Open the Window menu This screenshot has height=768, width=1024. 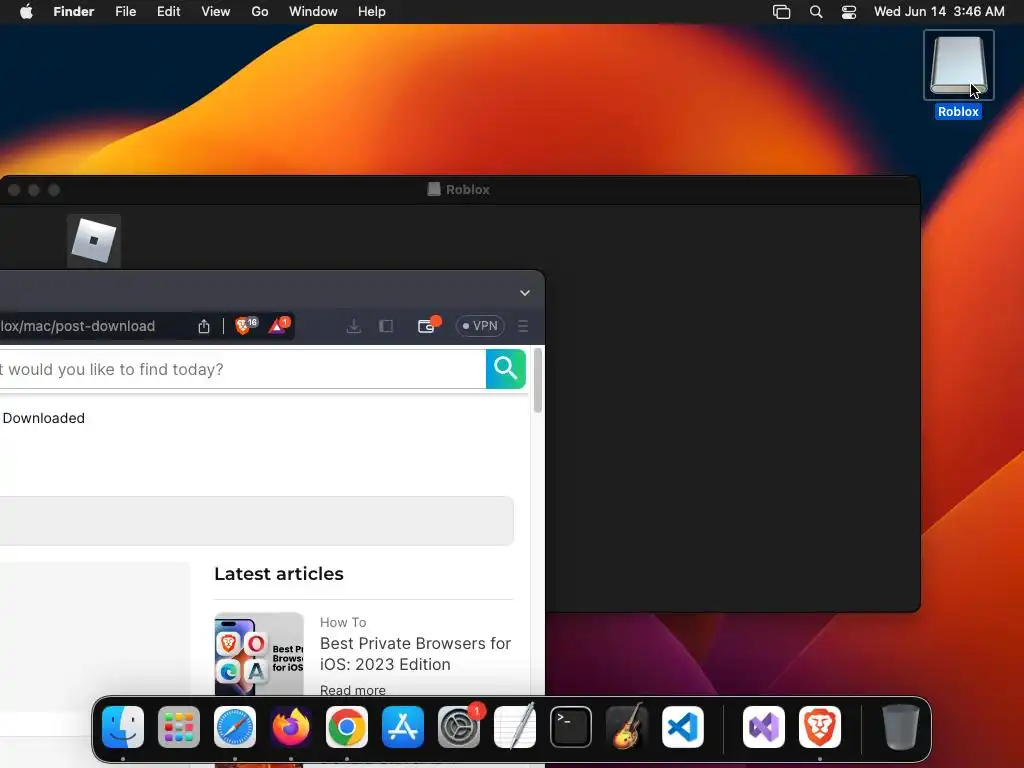[x=313, y=12]
